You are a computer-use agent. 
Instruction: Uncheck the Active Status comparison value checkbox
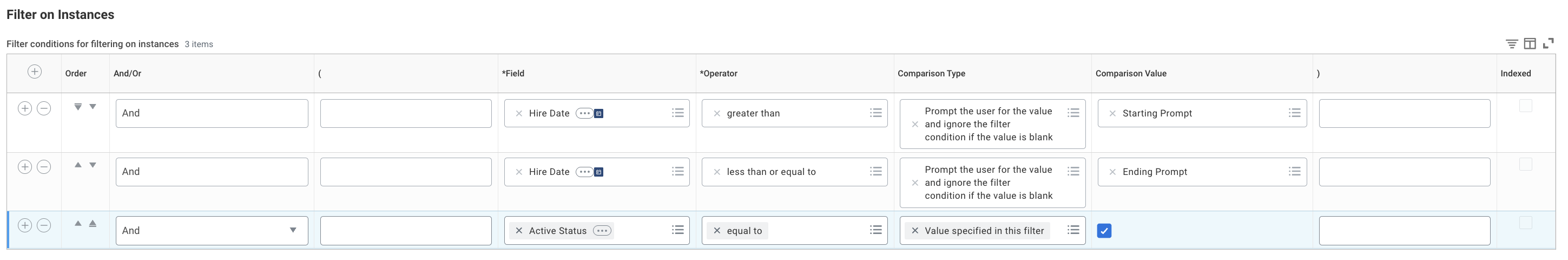point(1104,231)
